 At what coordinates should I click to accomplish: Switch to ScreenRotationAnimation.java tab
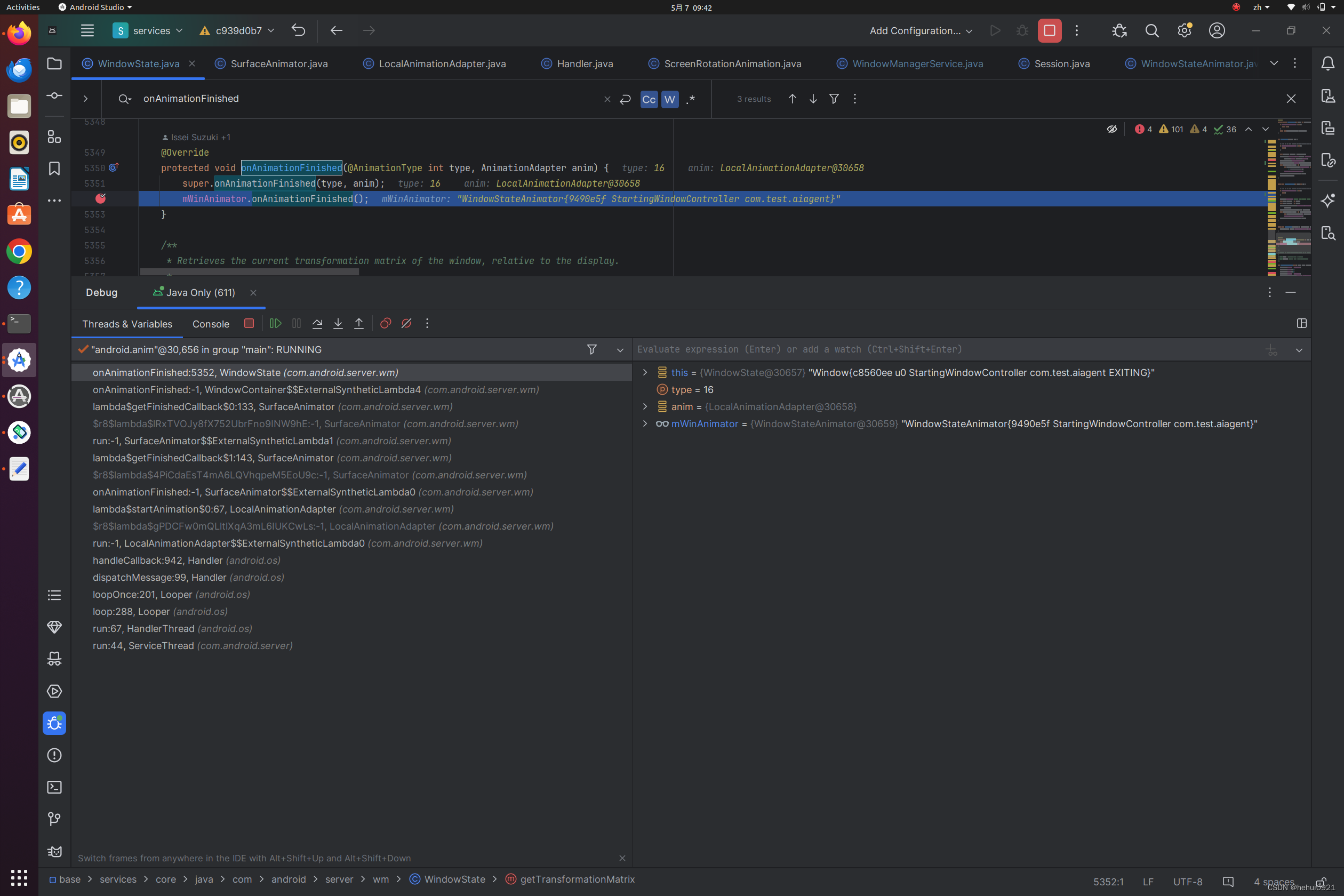click(725, 63)
